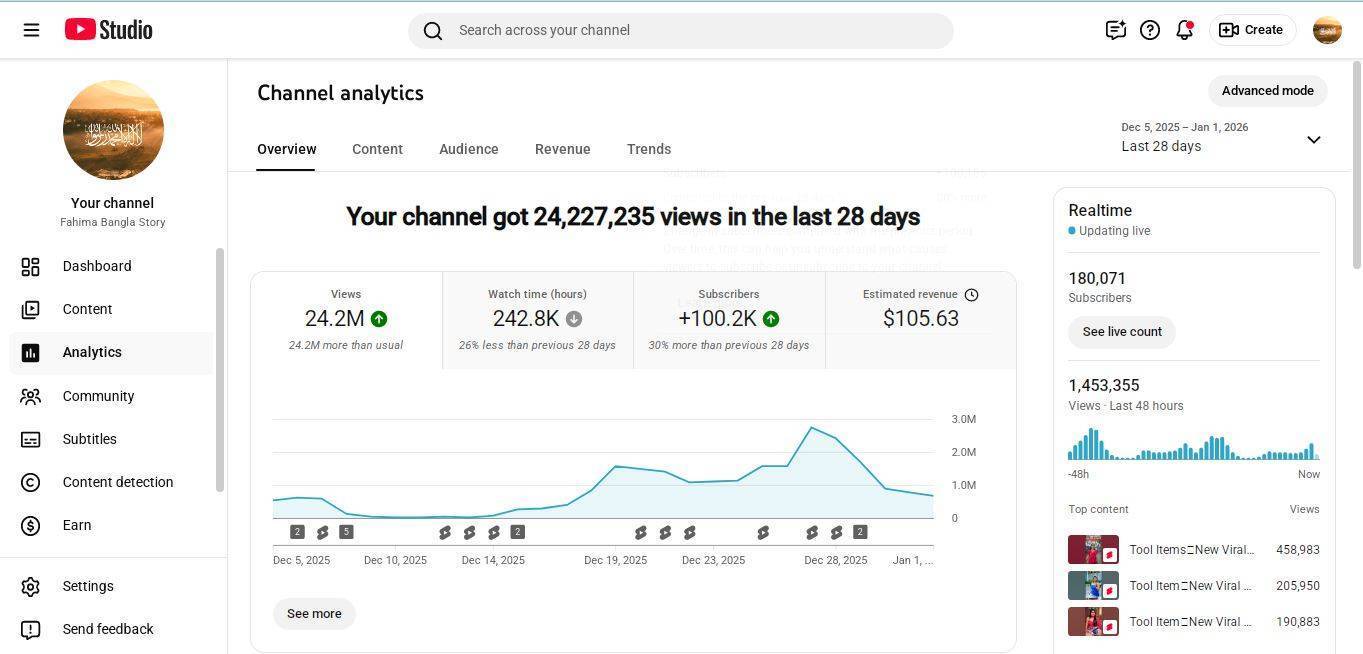The height and width of the screenshot is (654, 1363).
Task: Go to Content detection in sidebar
Action: tap(117, 482)
